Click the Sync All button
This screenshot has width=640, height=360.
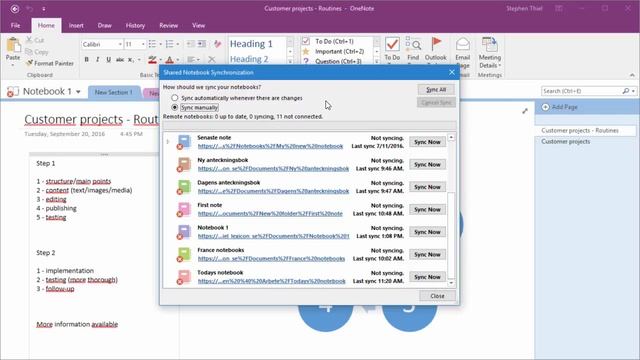(x=436, y=89)
